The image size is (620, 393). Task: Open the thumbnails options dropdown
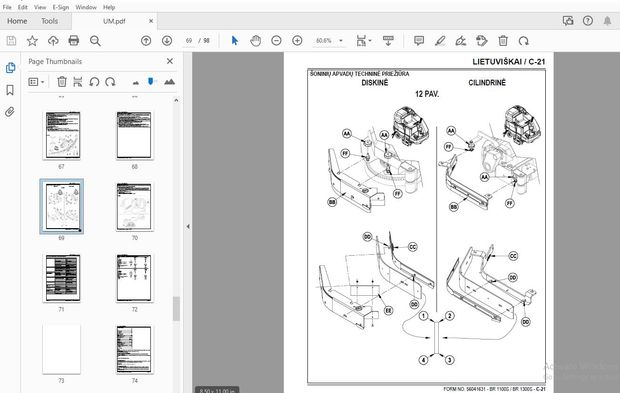coord(36,82)
